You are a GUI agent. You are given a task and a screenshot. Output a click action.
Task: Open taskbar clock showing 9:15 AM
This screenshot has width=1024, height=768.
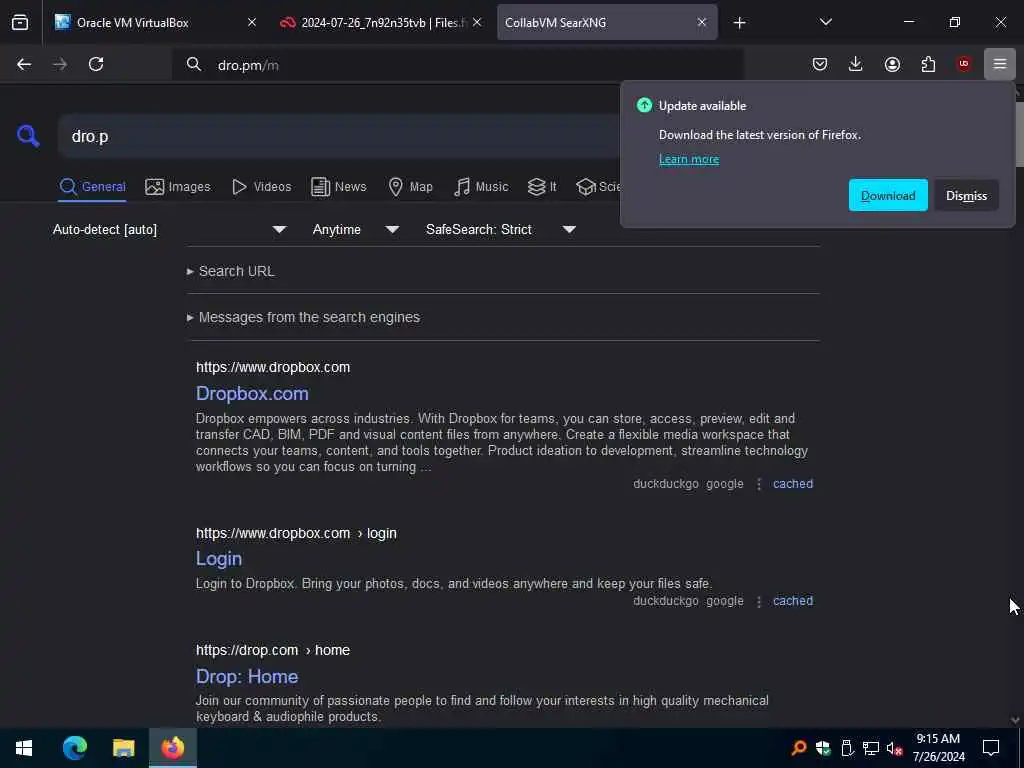938,748
